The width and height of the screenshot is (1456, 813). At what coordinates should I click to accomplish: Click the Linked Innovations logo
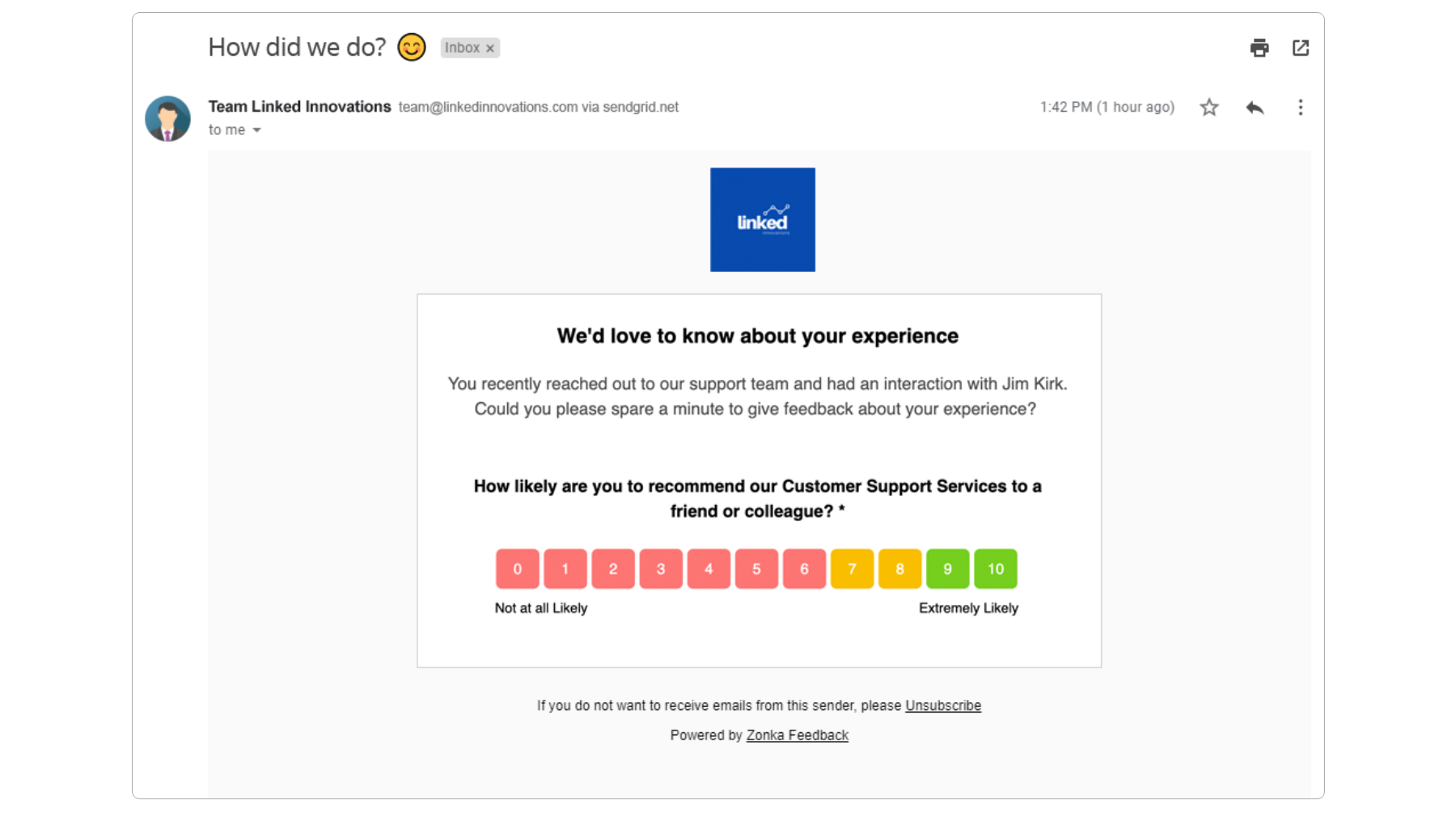tap(762, 219)
